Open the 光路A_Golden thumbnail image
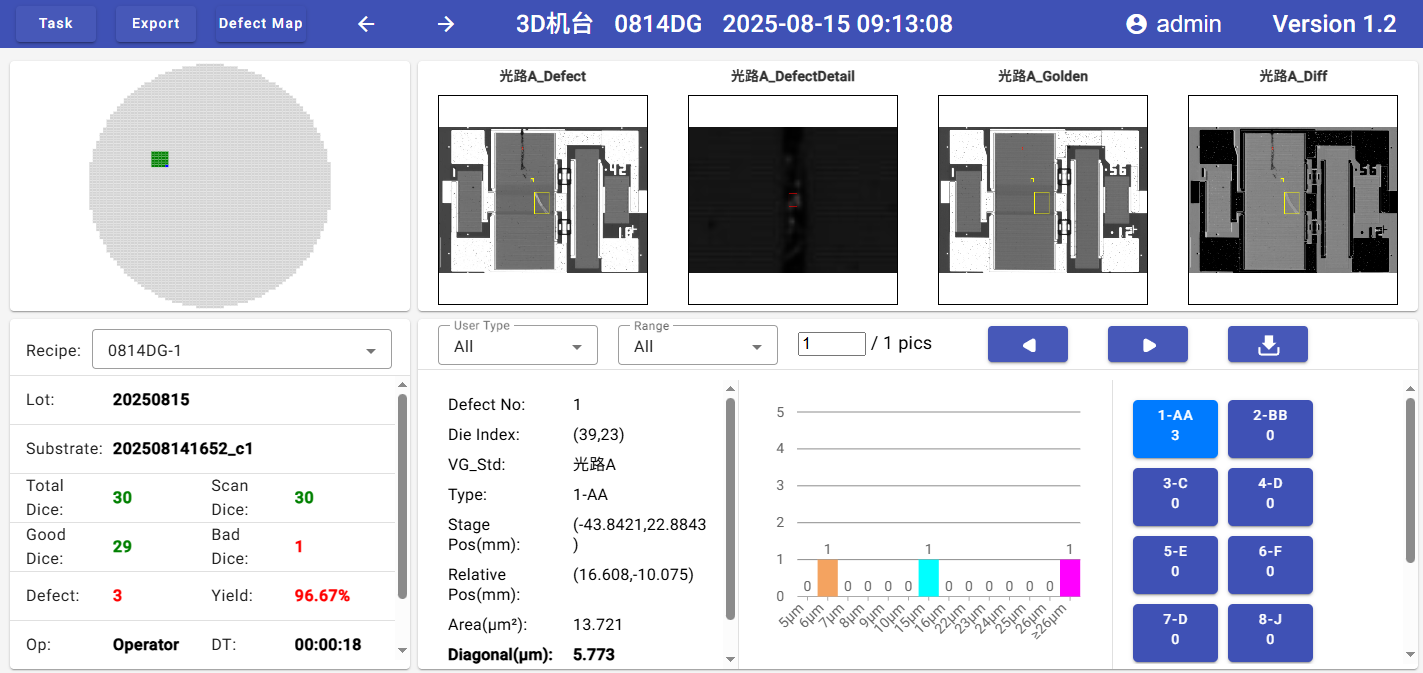Image resolution: width=1423 pixels, height=673 pixels. point(1042,200)
